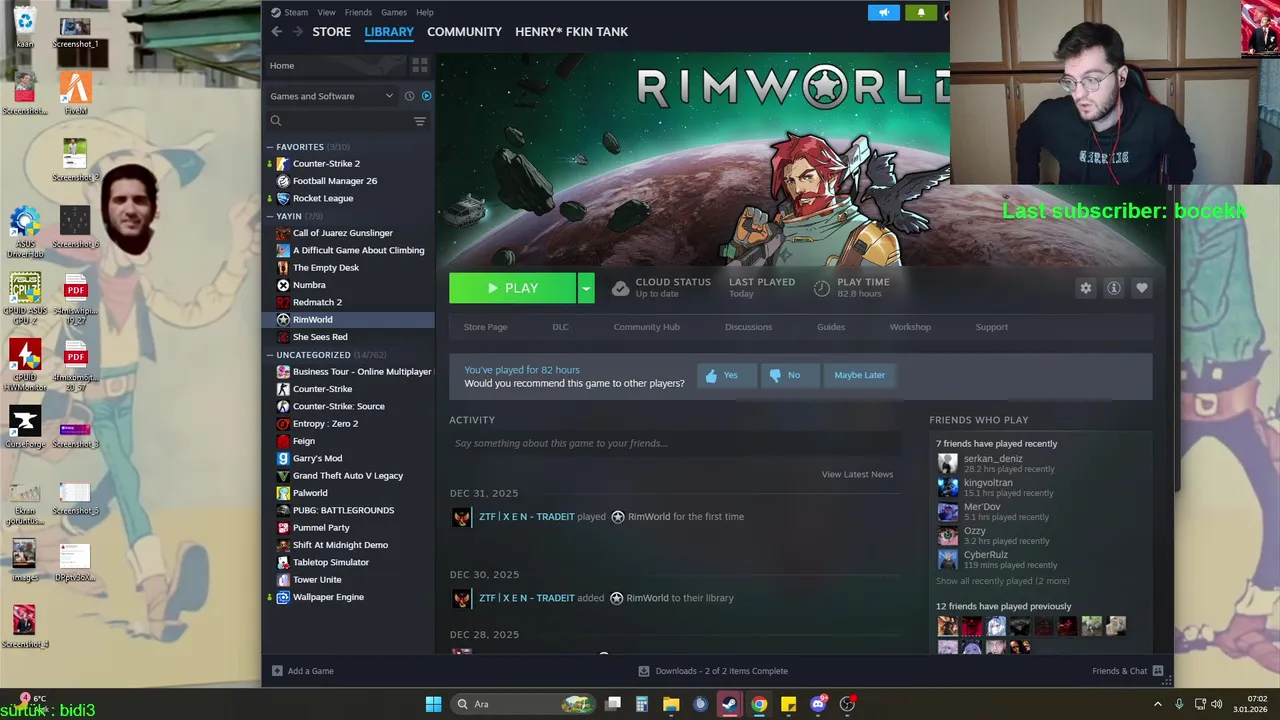Open the Steam announcements megaphone button
This screenshot has height=720, width=1280.
click(x=883, y=12)
